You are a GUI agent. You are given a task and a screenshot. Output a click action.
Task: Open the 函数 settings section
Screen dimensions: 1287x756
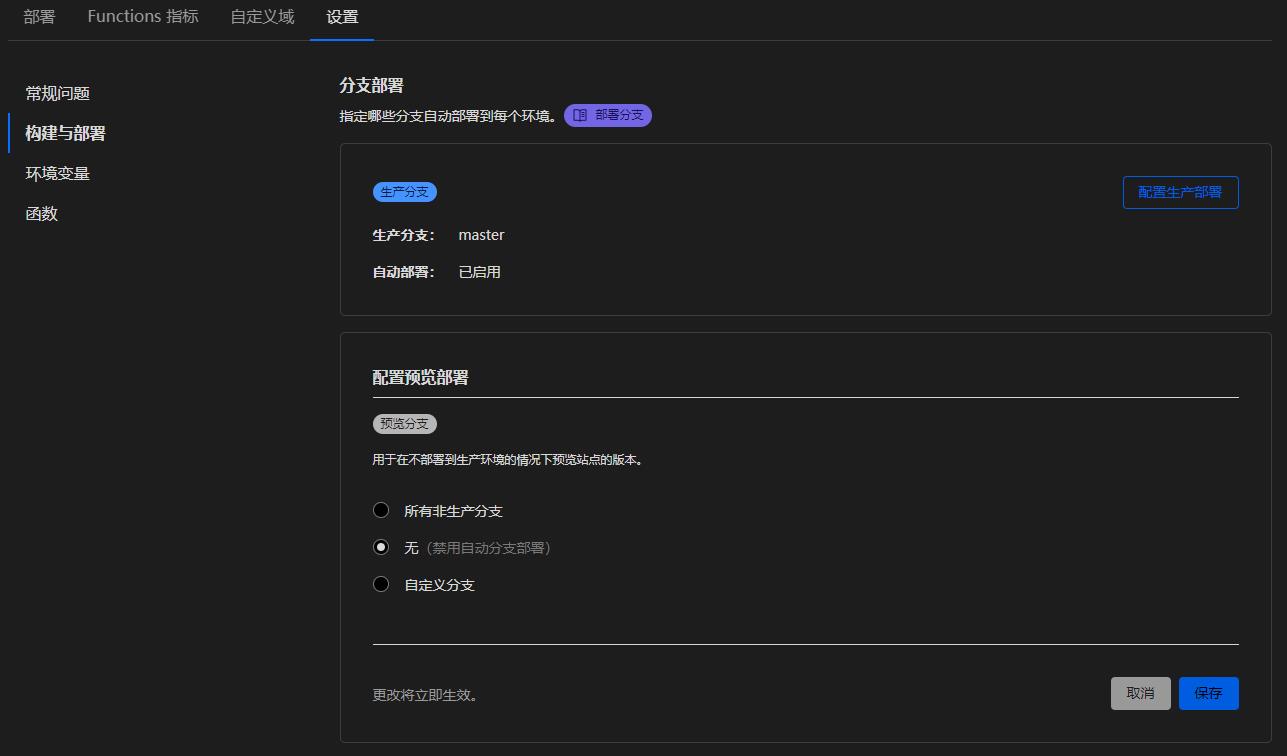click(x=41, y=213)
